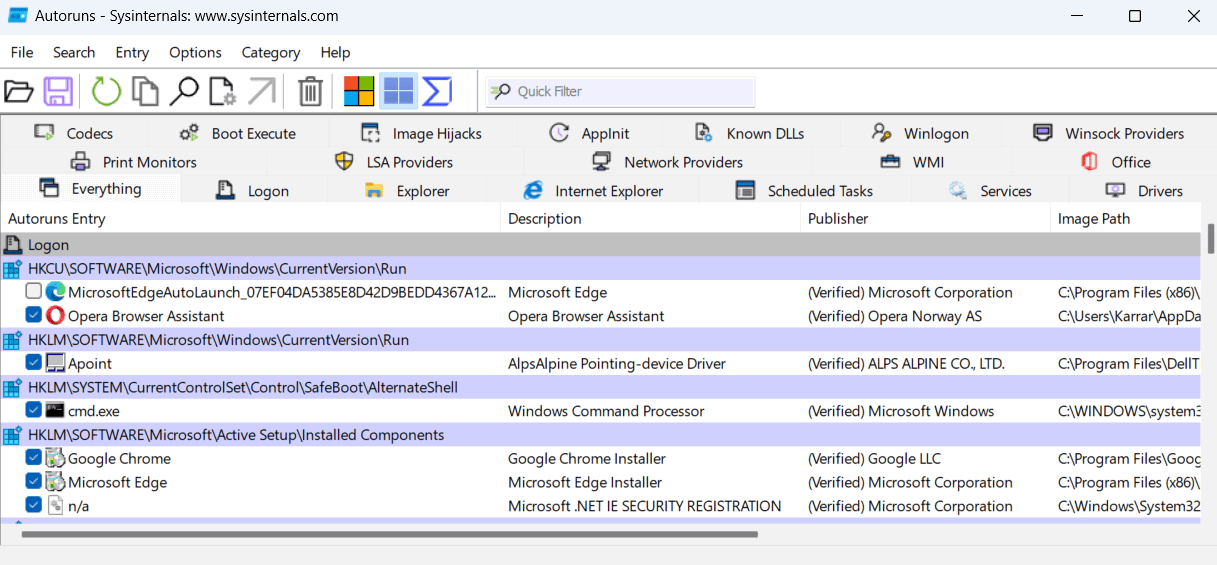
Task: Toggle the colorful Windows entries filter icon
Action: (x=359, y=92)
